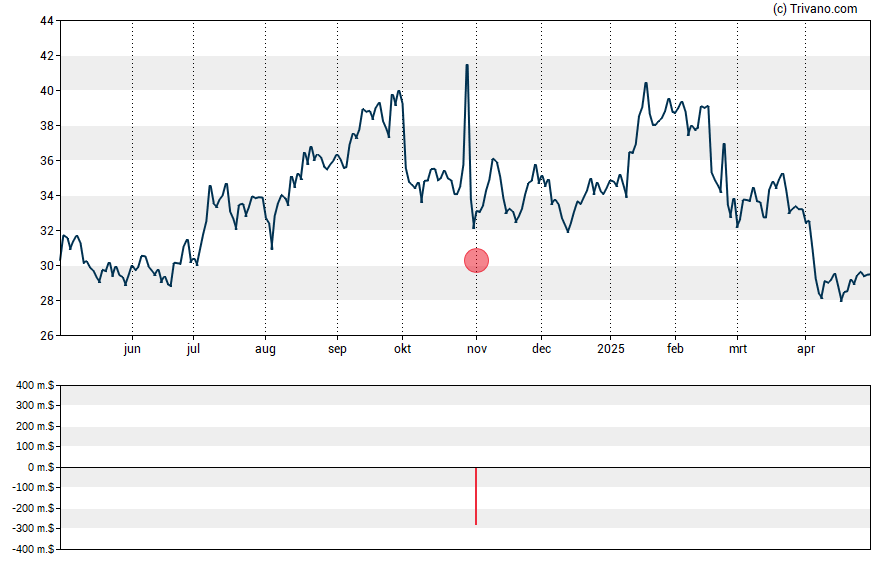
Task: Click the '100 m.$' axis label
Action: [x=35, y=446]
